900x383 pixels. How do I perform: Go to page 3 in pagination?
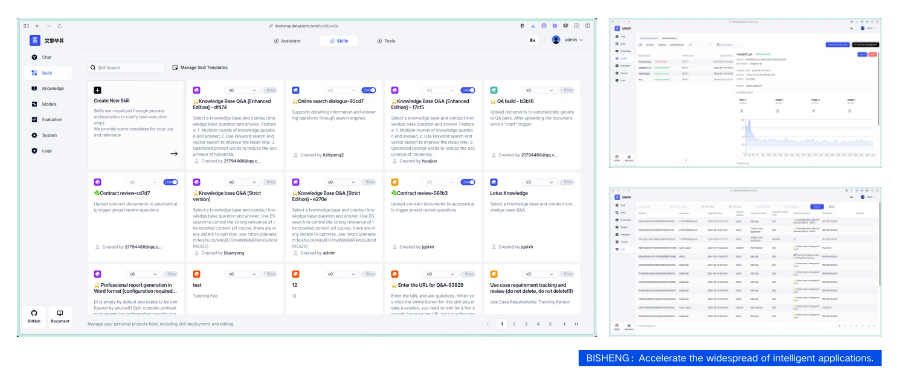point(526,324)
